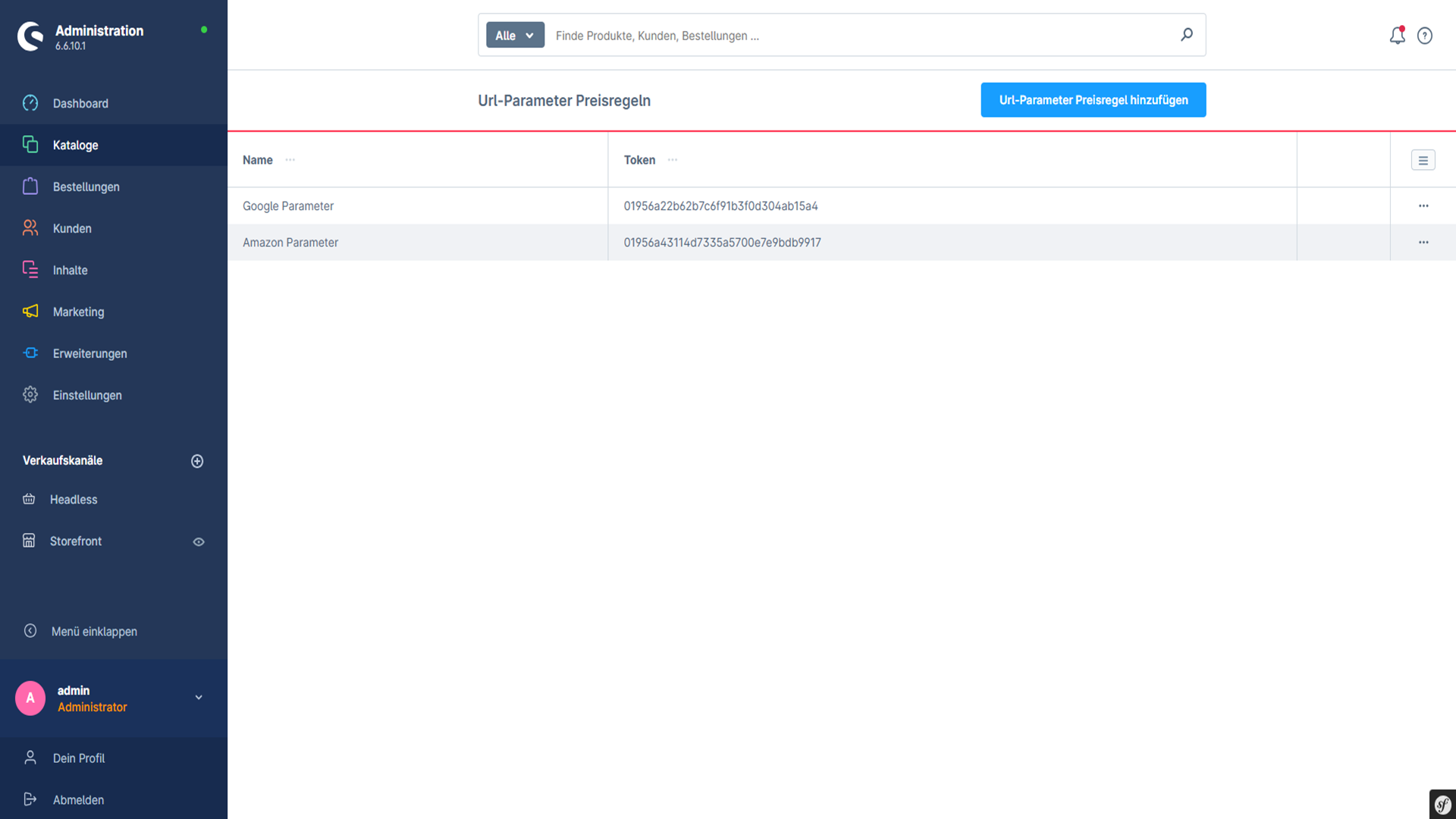Preview Storefront with the eye icon
Screen dimensions: 1456x819
click(199, 541)
